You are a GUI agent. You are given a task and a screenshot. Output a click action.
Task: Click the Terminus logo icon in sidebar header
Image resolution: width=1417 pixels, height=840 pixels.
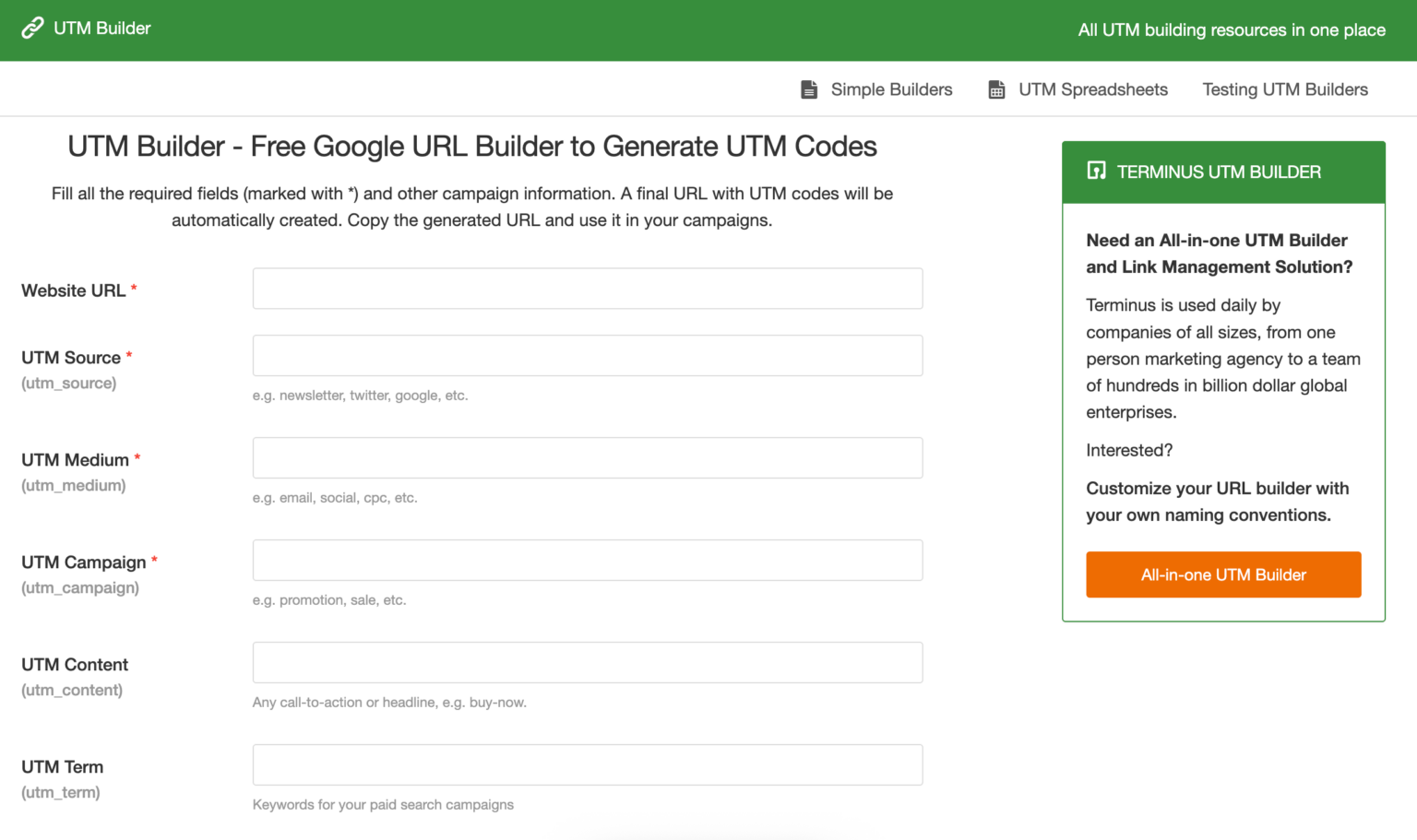(1096, 171)
